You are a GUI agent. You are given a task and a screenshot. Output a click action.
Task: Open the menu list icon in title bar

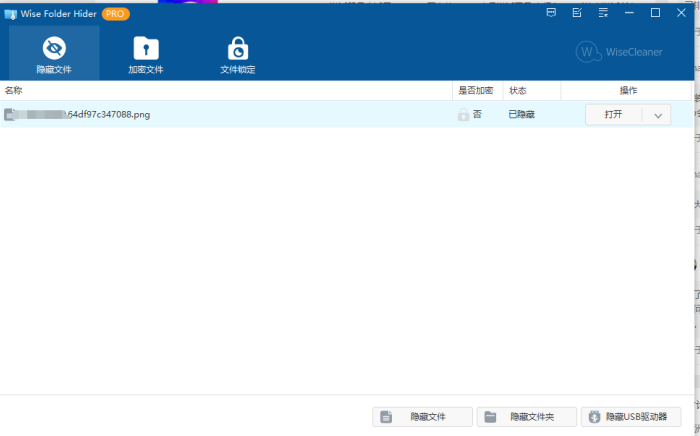603,13
